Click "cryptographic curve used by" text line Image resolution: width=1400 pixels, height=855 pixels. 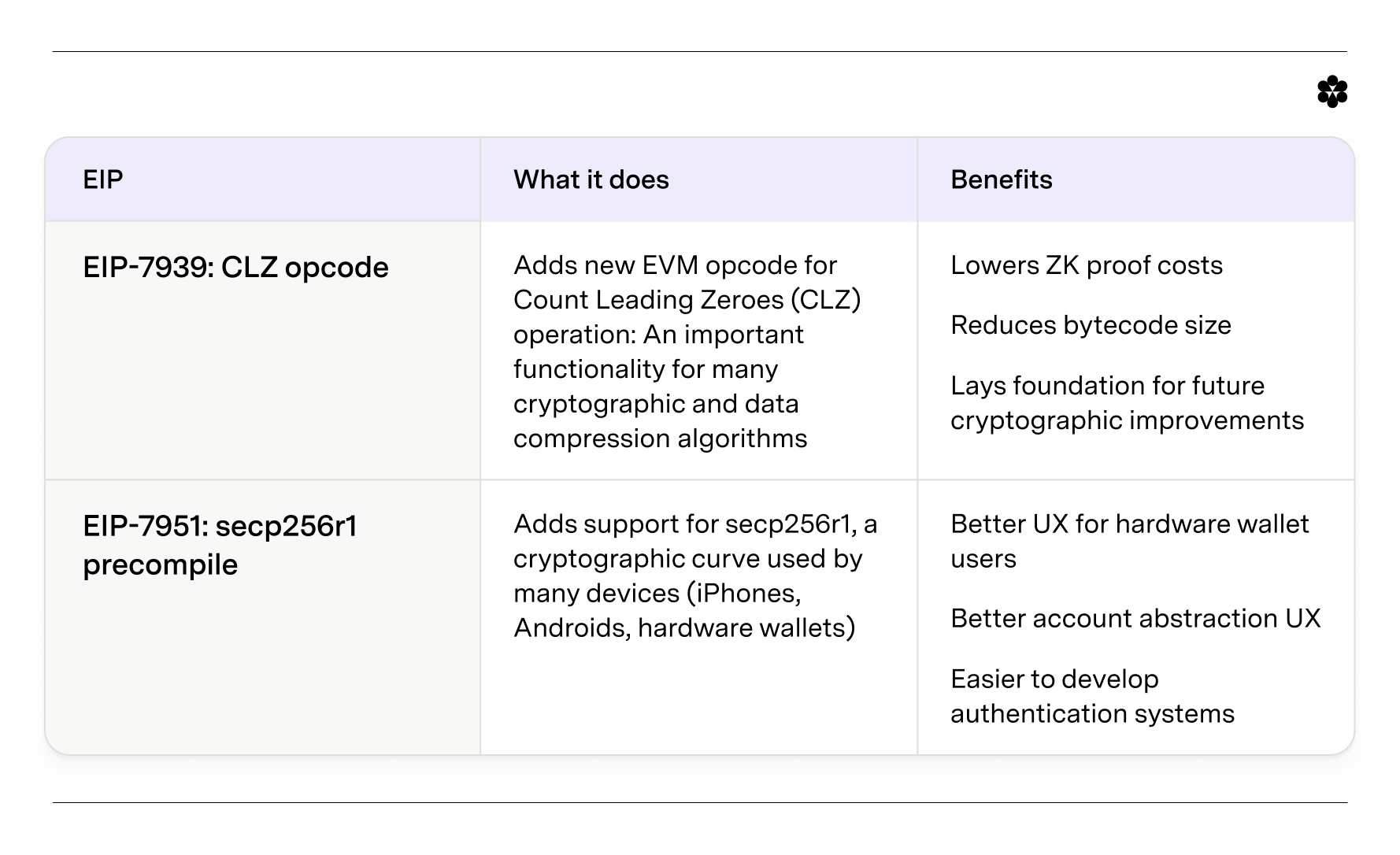point(687,559)
